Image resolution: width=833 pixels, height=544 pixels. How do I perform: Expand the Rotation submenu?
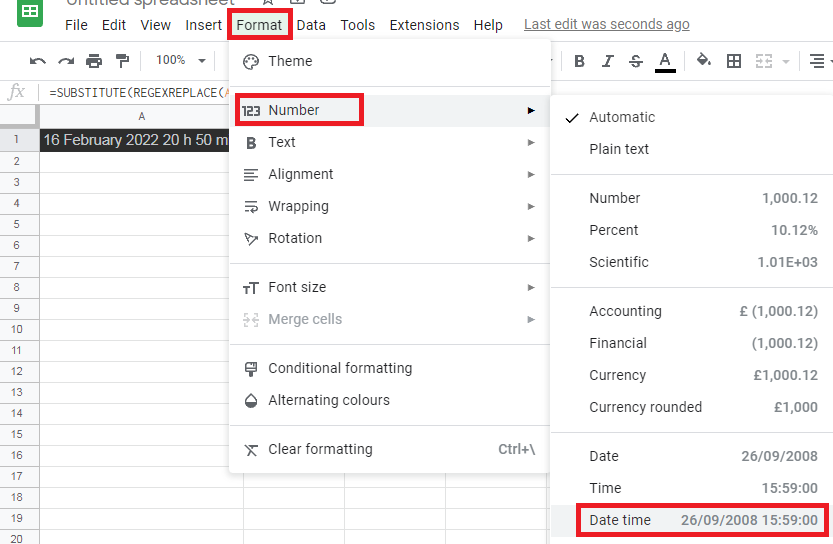(x=389, y=238)
